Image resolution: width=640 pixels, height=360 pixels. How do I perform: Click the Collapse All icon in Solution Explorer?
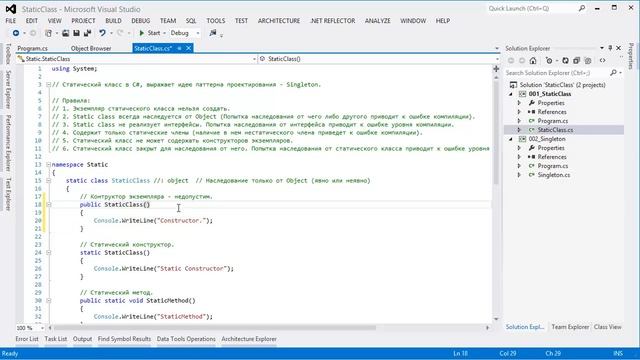coord(576,60)
